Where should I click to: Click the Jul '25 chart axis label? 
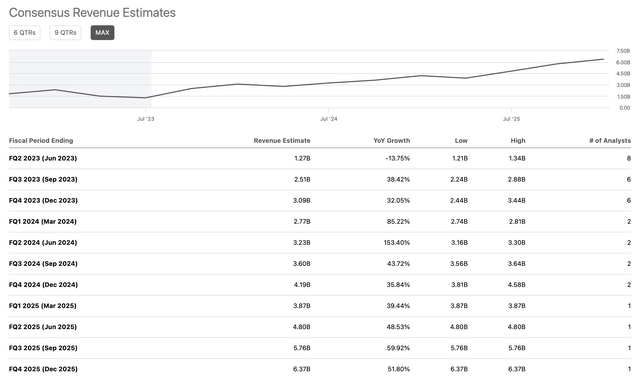pos(511,119)
